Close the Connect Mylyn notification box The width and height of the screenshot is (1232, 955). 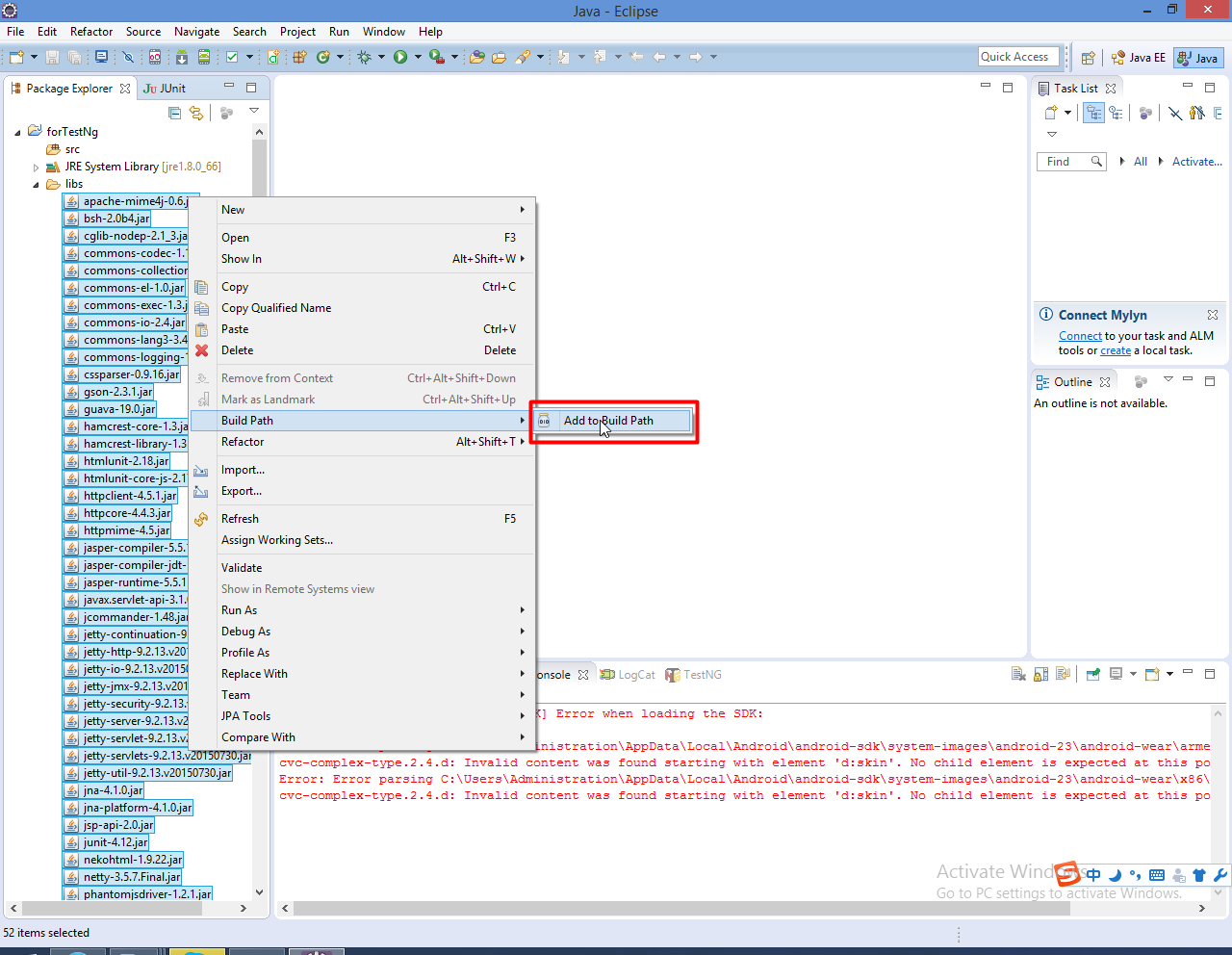1213,315
